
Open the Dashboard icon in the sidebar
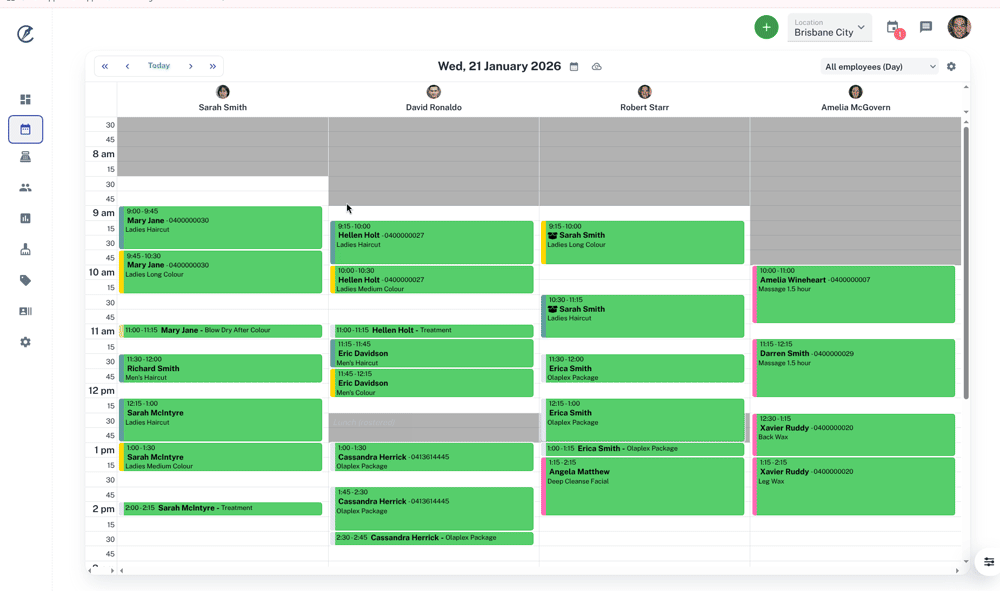[x=25, y=99]
